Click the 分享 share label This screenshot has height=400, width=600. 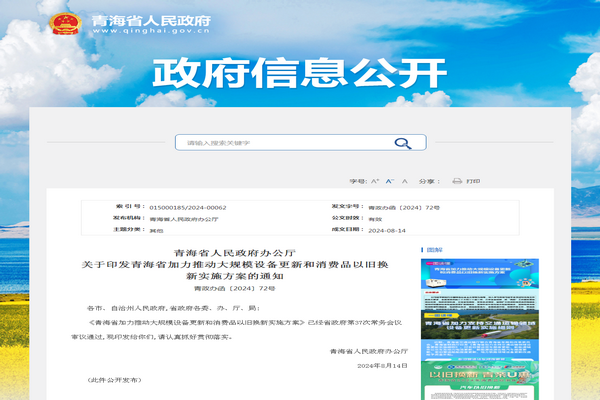tap(426, 181)
